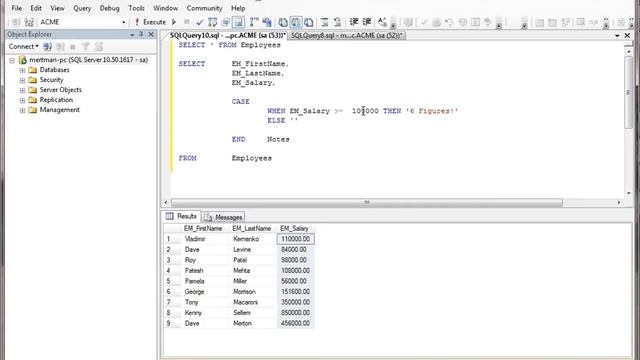Parse the query using the checkmark icon
This screenshot has height=360, width=640.
point(199,22)
